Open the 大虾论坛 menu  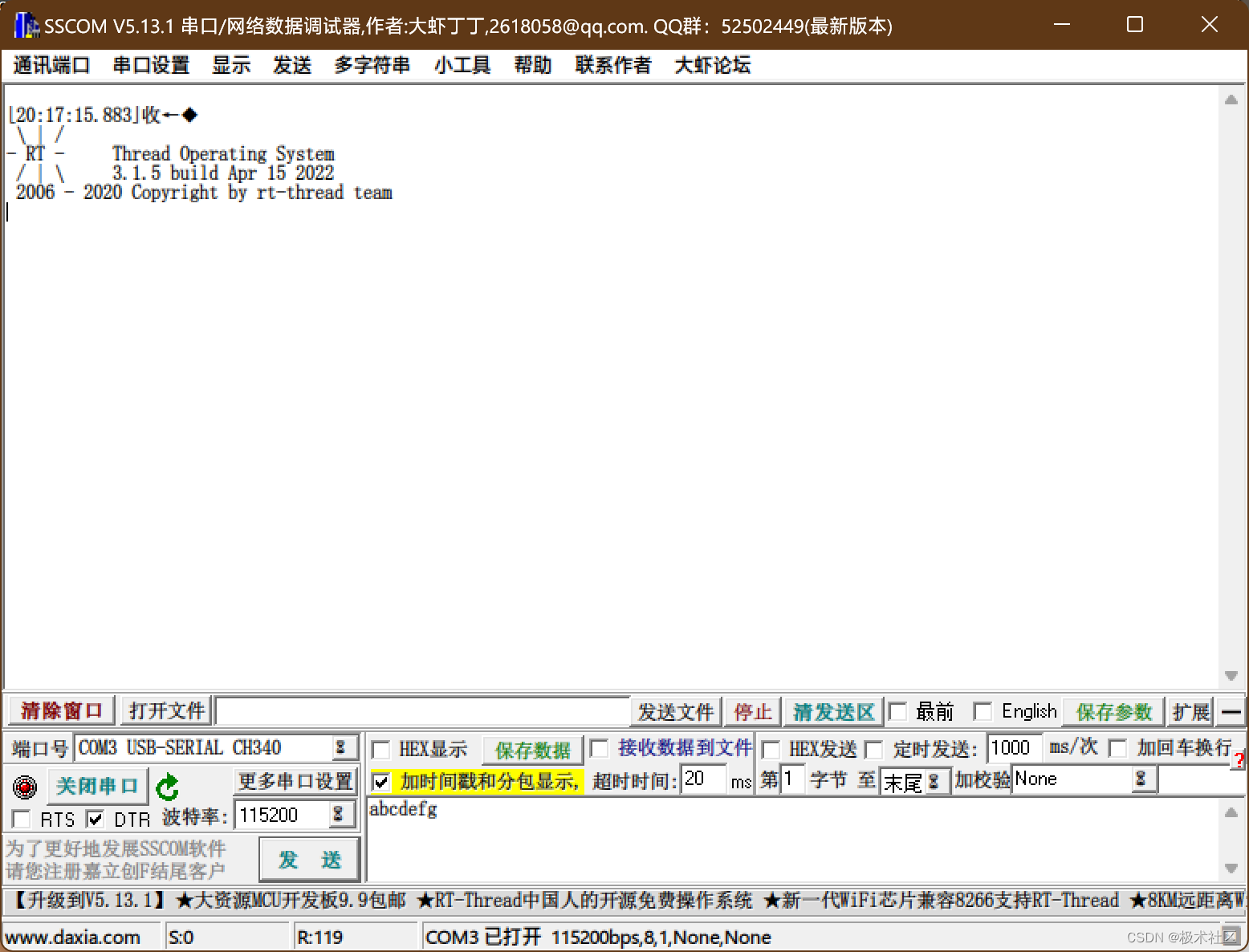(713, 65)
